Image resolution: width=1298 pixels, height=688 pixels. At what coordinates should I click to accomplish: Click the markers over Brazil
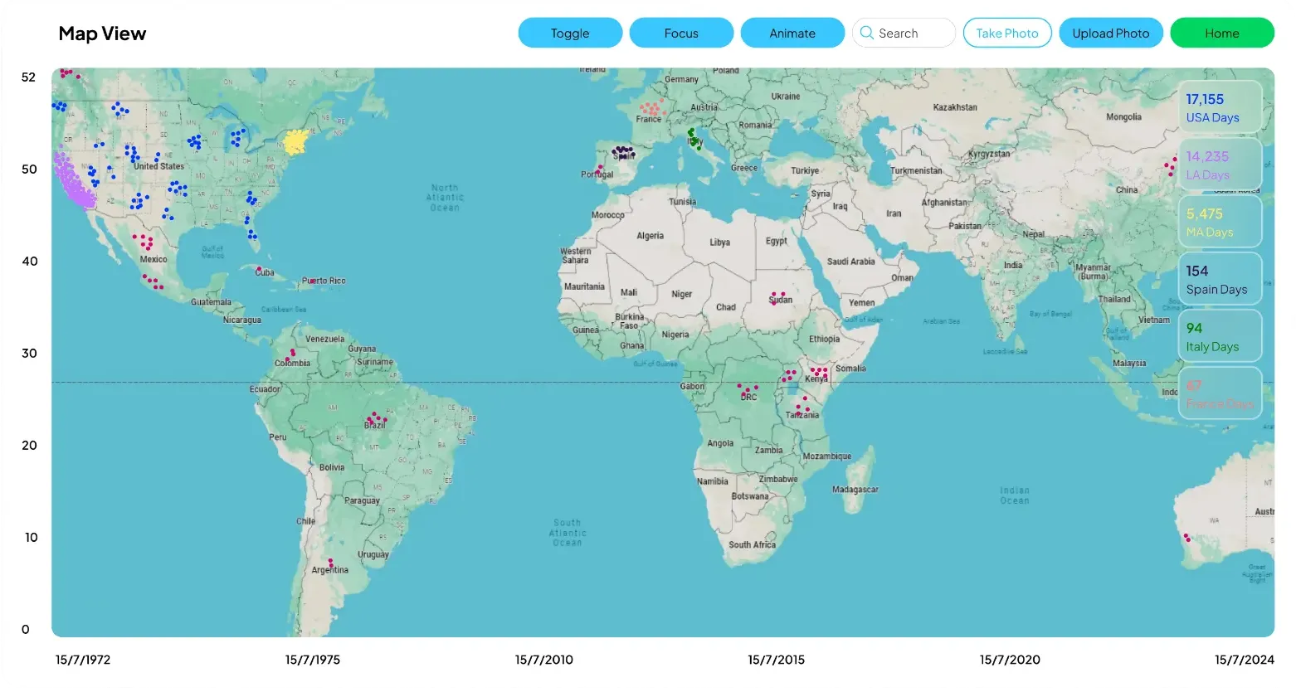point(375,418)
